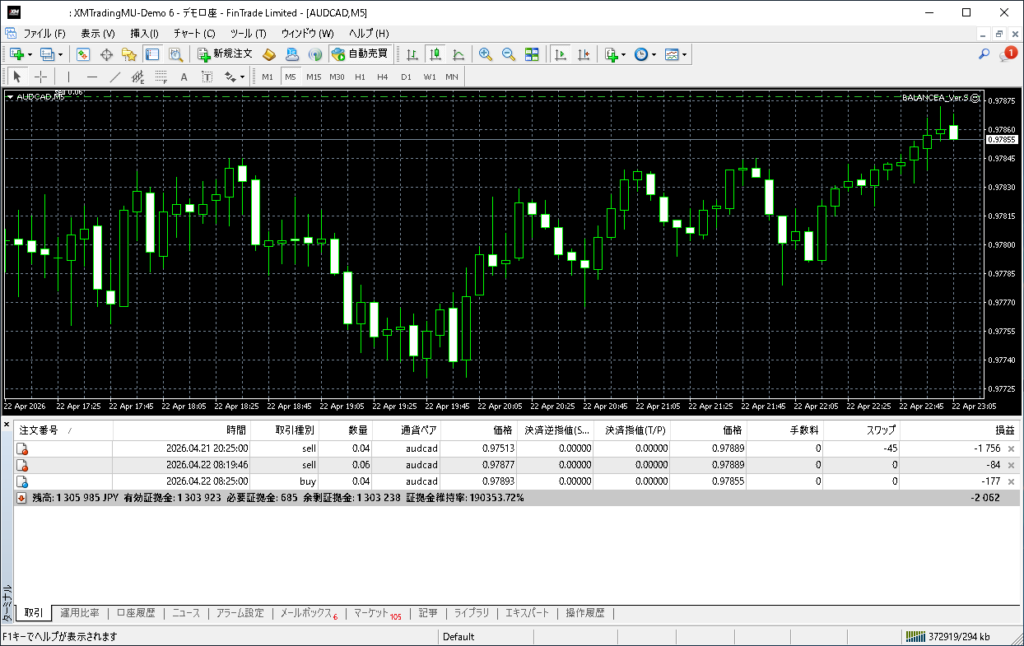Click the tile windows icon
The height and width of the screenshot is (646, 1024).
(x=531, y=54)
